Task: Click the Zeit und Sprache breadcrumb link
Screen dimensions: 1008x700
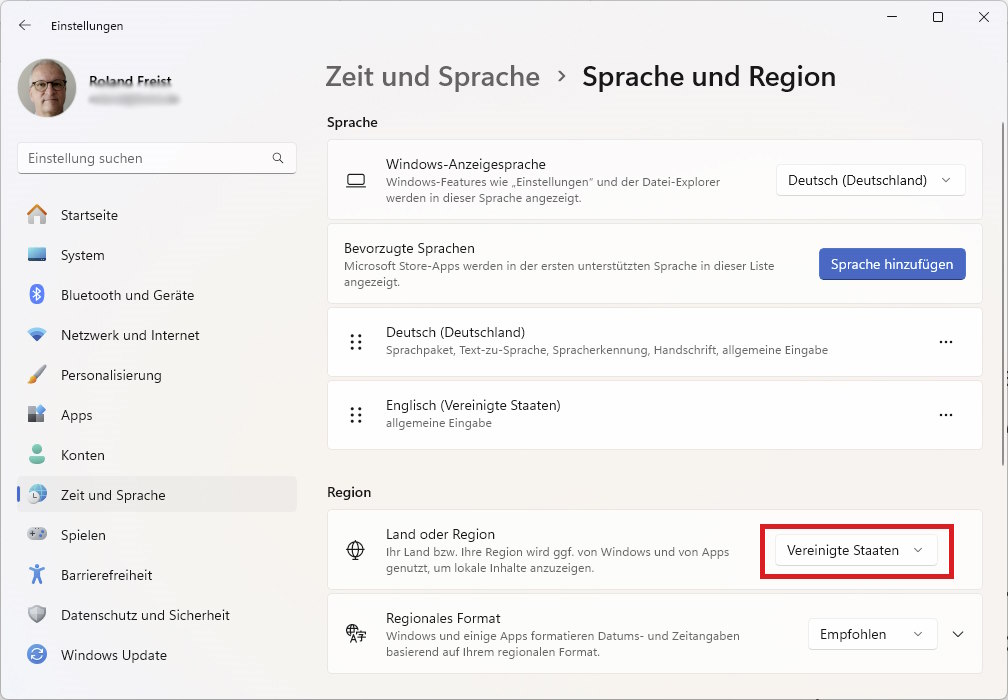Action: [x=432, y=77]
